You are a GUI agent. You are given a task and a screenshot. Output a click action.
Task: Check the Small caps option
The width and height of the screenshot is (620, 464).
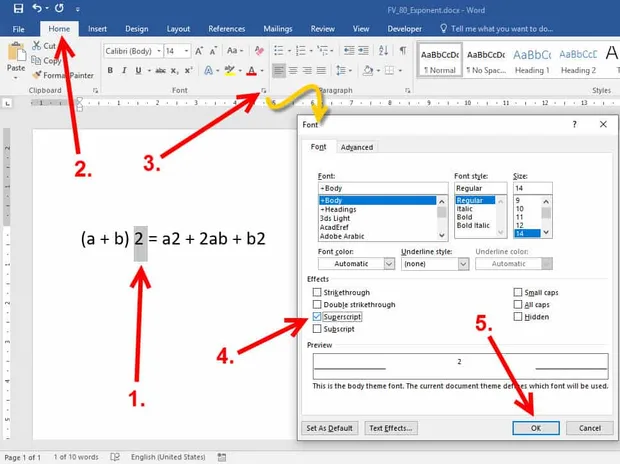tap(518, 292)
